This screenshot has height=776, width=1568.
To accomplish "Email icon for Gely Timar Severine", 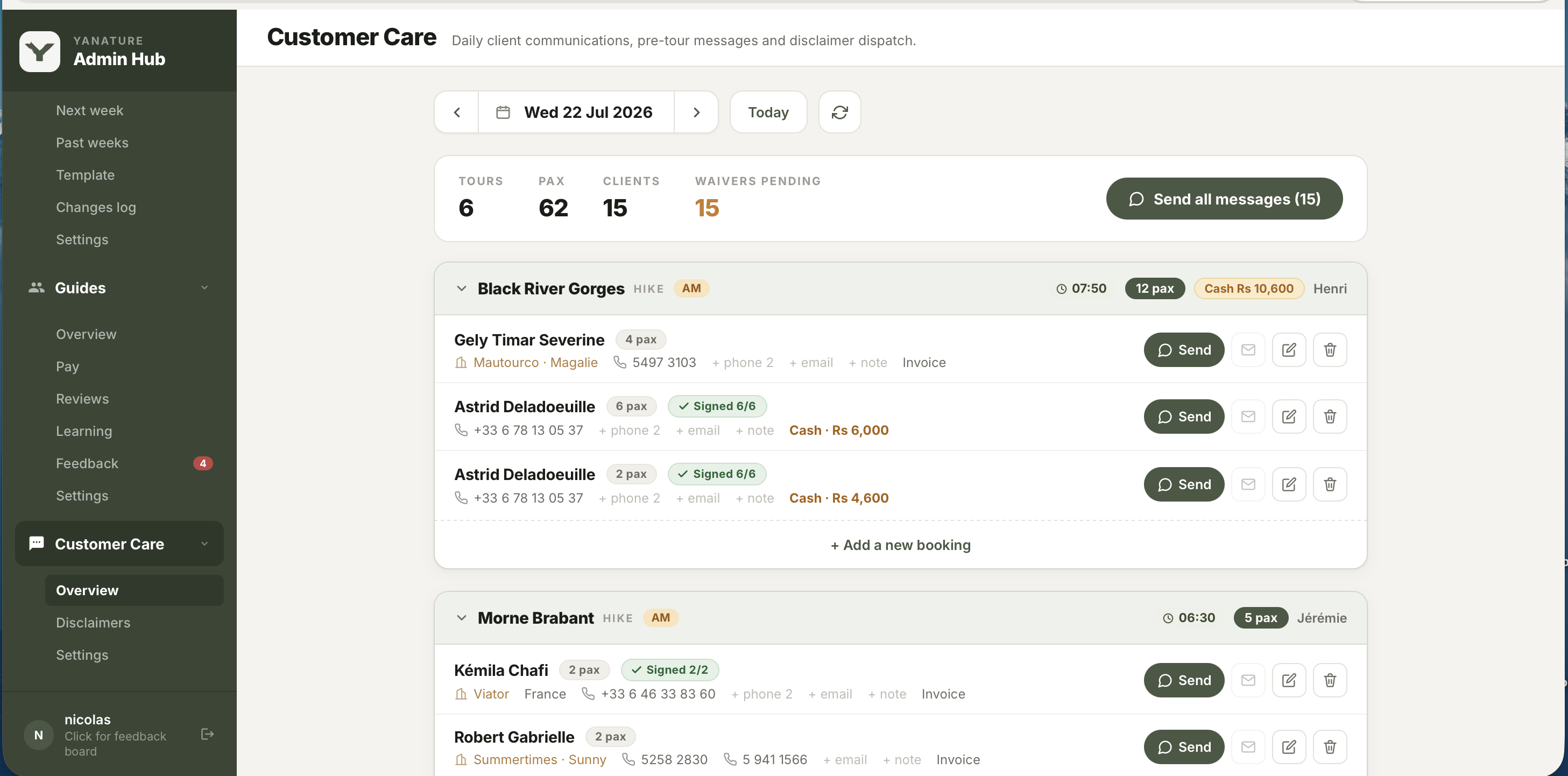I will pyautogui.click(x=1248, y=350).
